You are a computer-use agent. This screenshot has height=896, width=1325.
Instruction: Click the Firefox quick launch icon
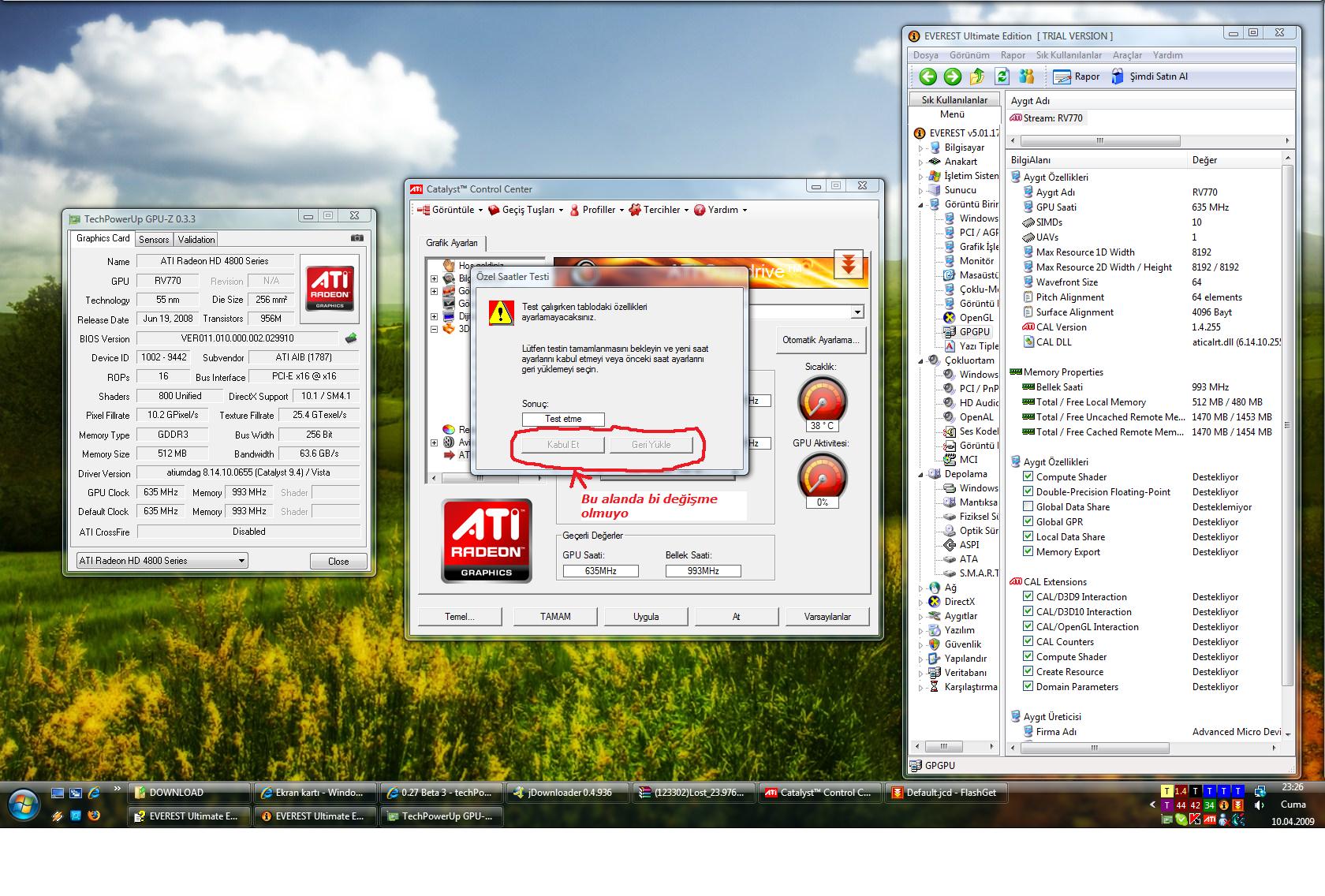[94, 816]
